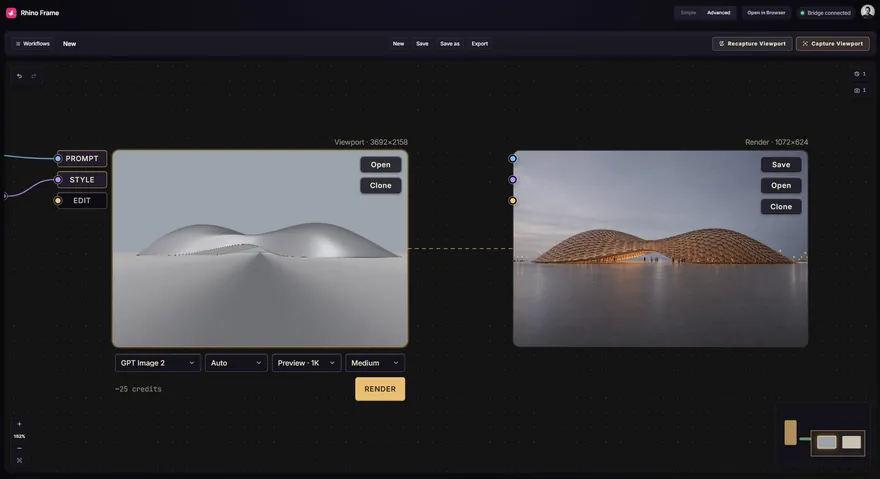Click the undo arrow icon
Viewport: 880px width, 479px height.
coord(20,76)
